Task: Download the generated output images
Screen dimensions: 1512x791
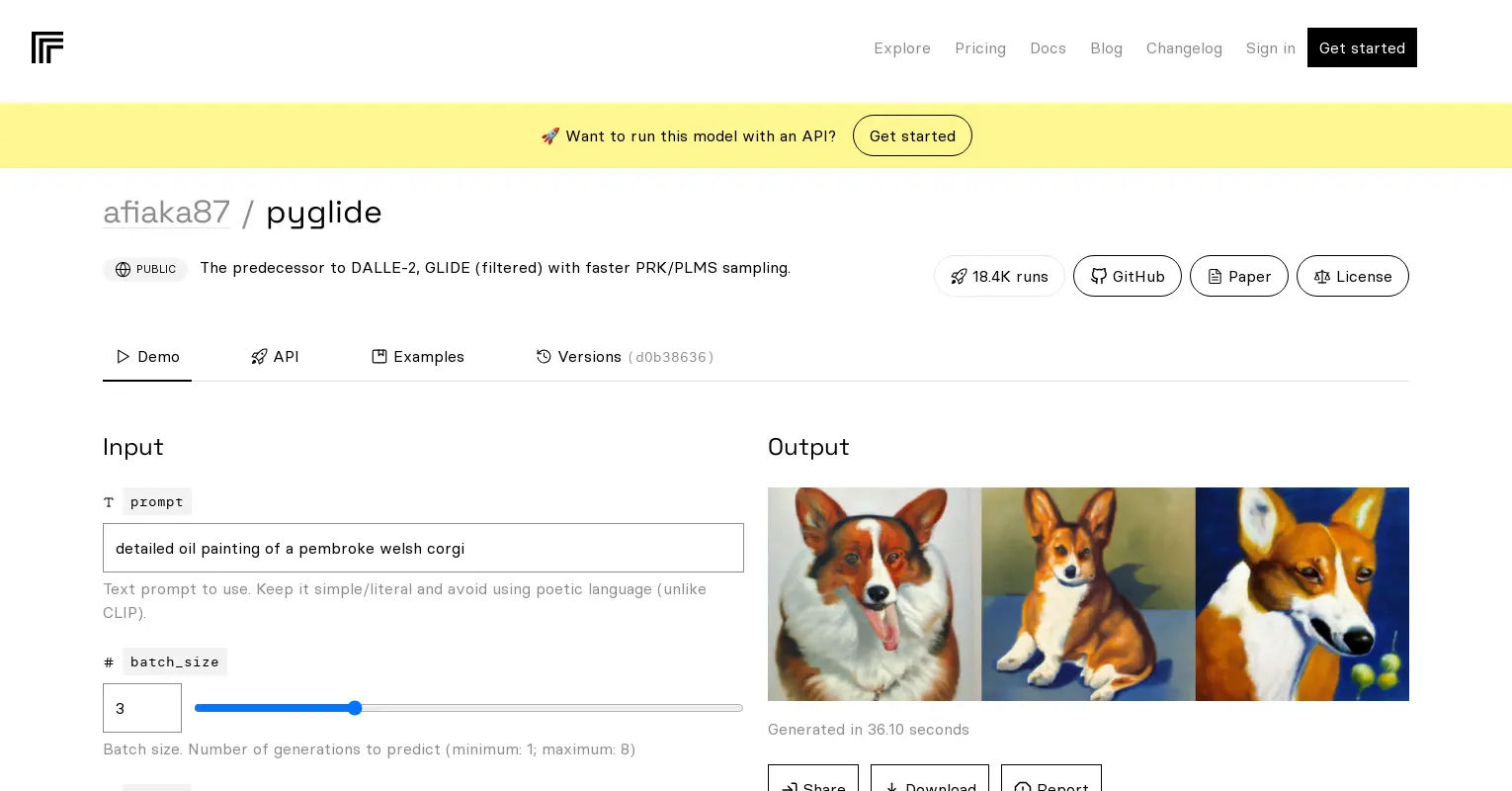Action: [x=929, y=781]
